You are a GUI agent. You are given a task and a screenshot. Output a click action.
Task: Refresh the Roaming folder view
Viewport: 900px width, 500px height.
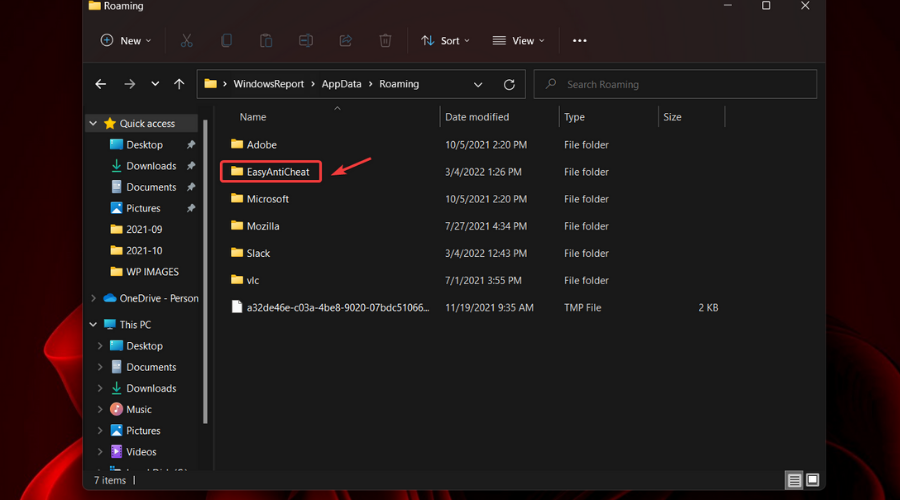tap(509, 84)
